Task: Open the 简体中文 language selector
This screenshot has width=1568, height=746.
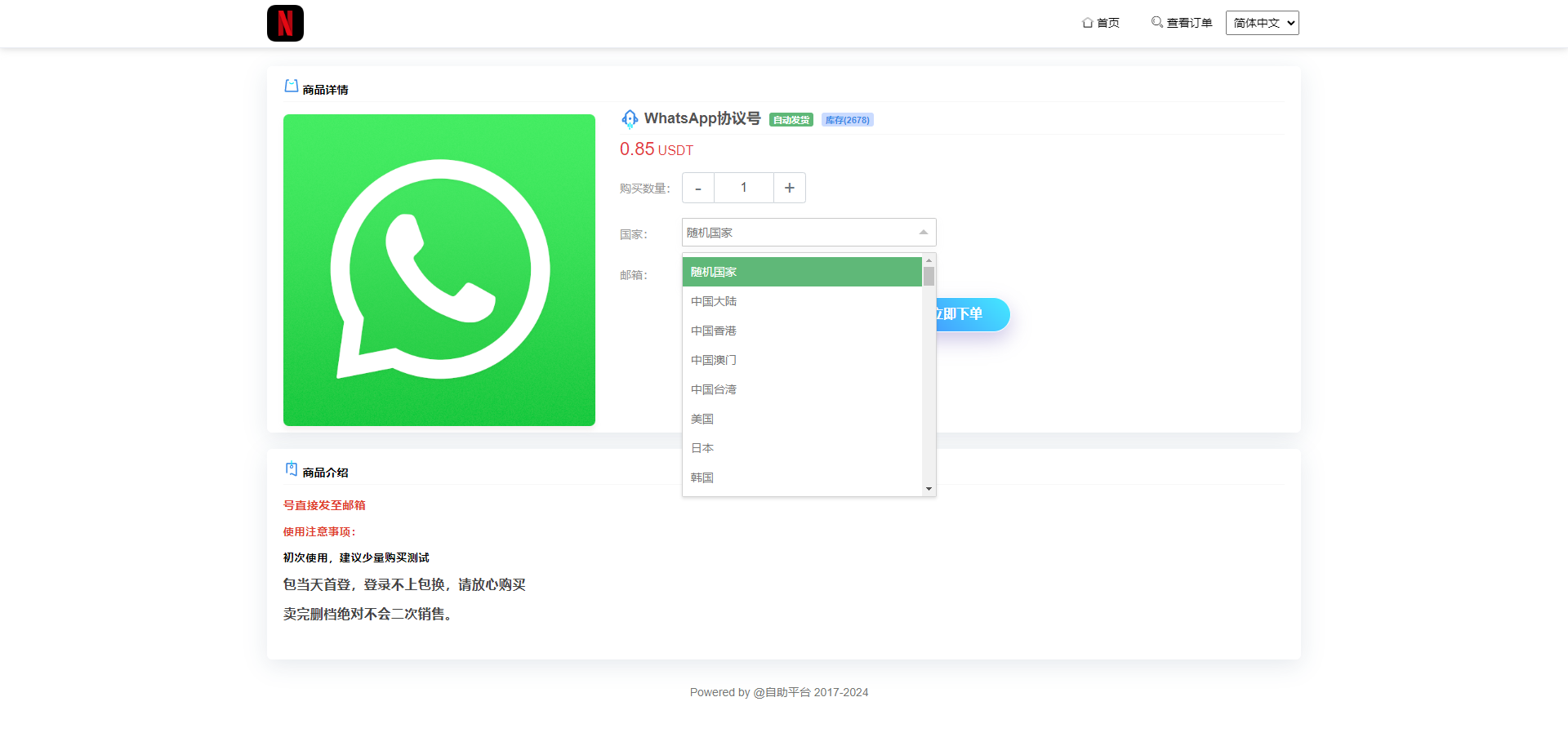Action: pos(1262,23)
